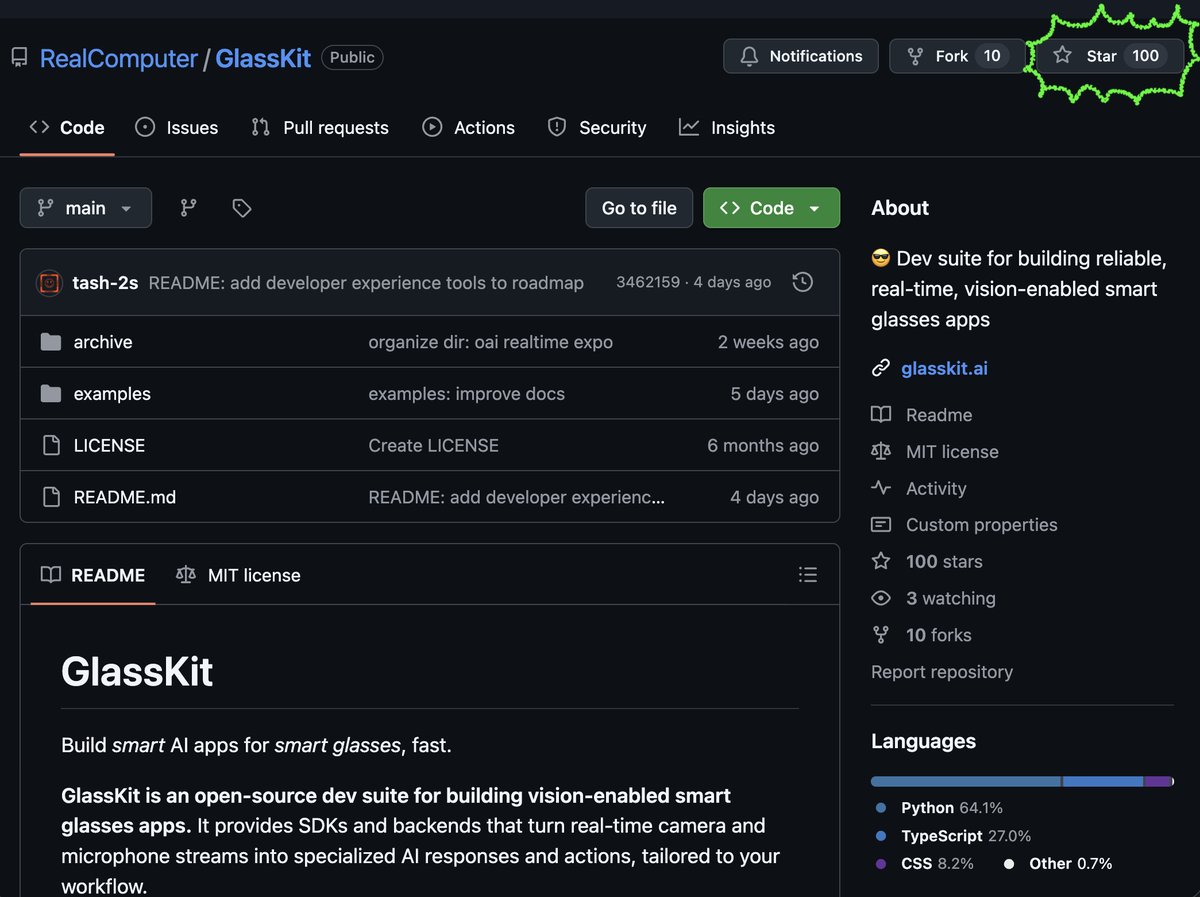Image resolution: width=1200 pixels, height=897 pixels.
Task: Click the eye icon beside 3 watching
Action: (x=881, y=598)
